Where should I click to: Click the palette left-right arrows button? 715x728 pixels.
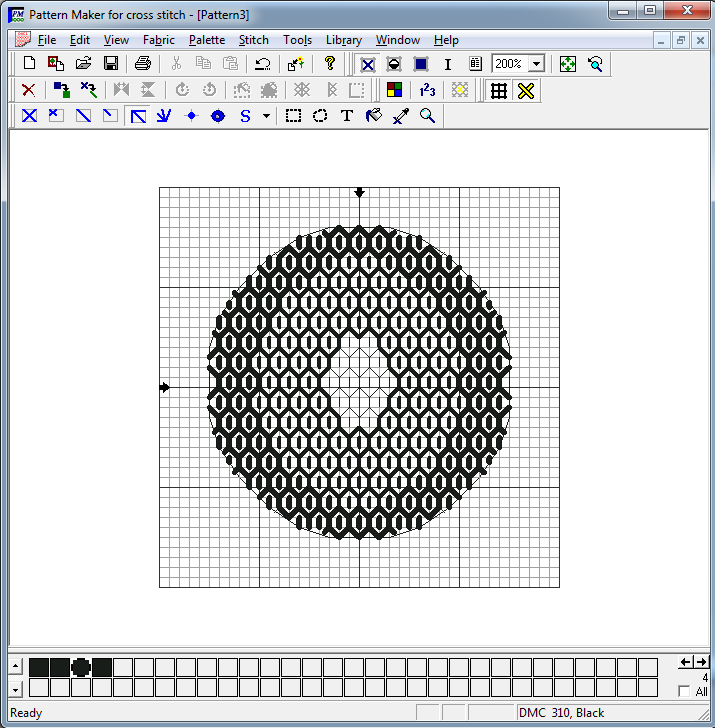coord(694,662)
